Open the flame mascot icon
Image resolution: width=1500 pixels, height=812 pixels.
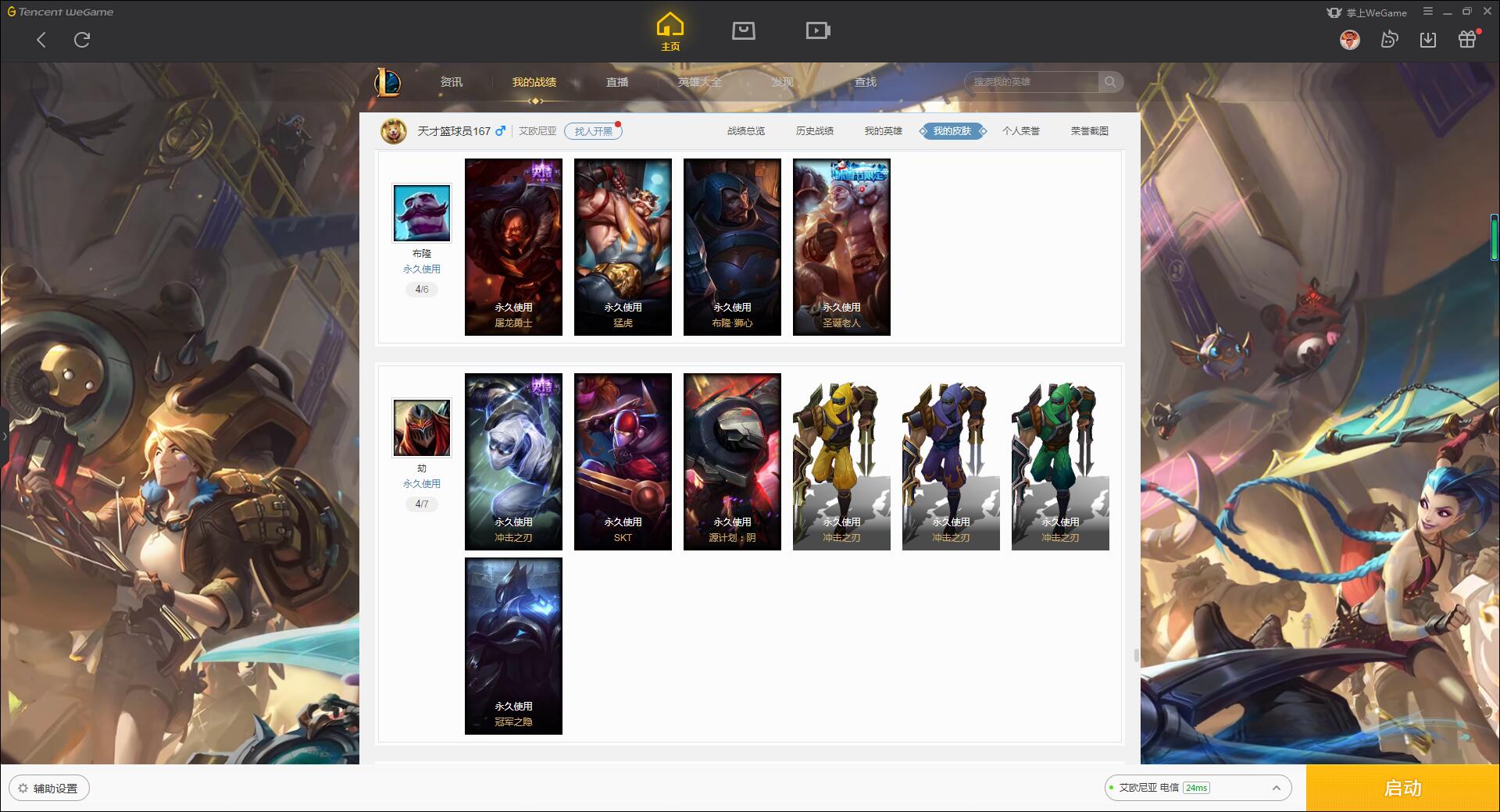coord(1389,40)
